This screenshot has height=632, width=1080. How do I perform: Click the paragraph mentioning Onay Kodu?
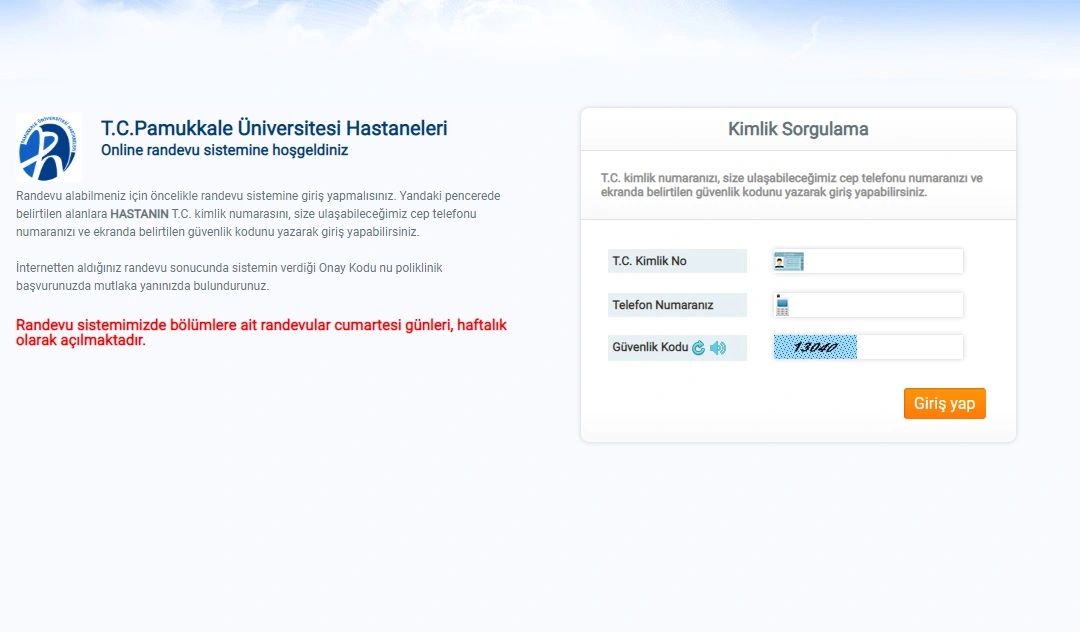(229, 277)
